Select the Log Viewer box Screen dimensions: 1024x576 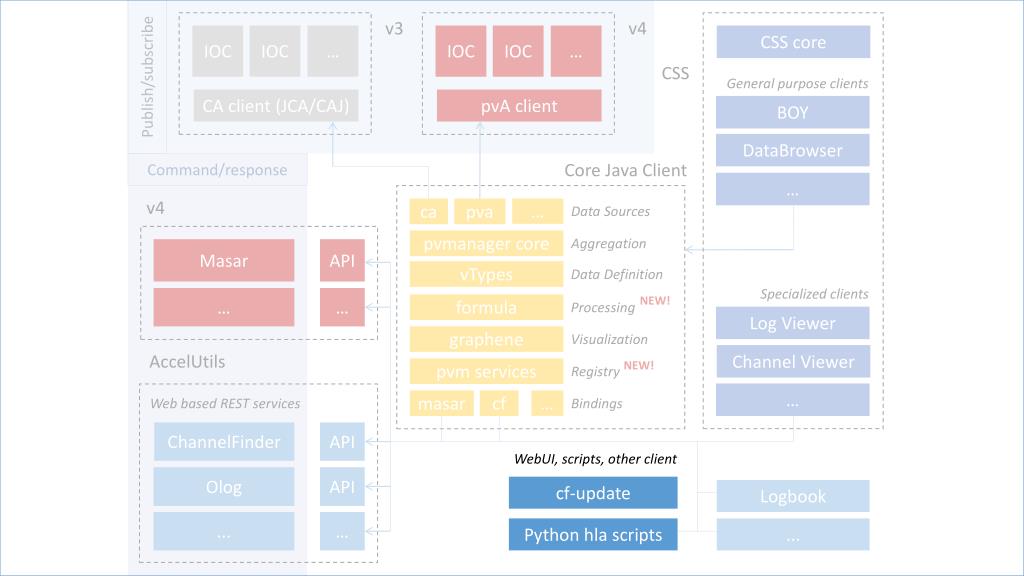point(793,323)
